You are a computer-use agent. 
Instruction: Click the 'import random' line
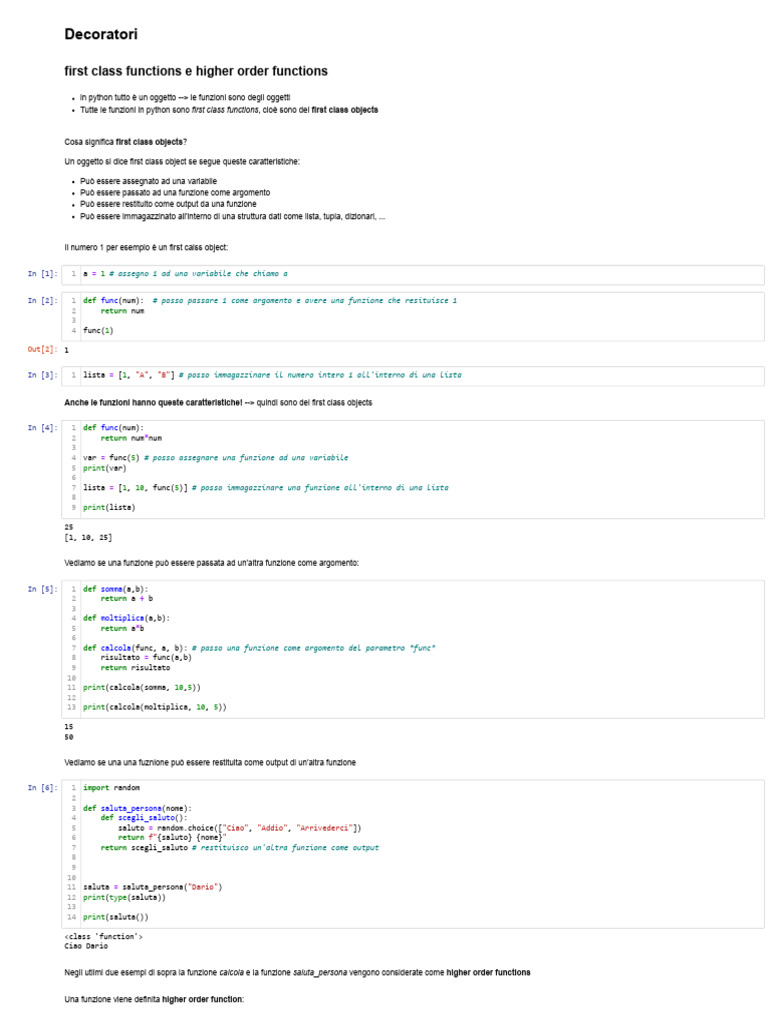[x=111, y=788]
